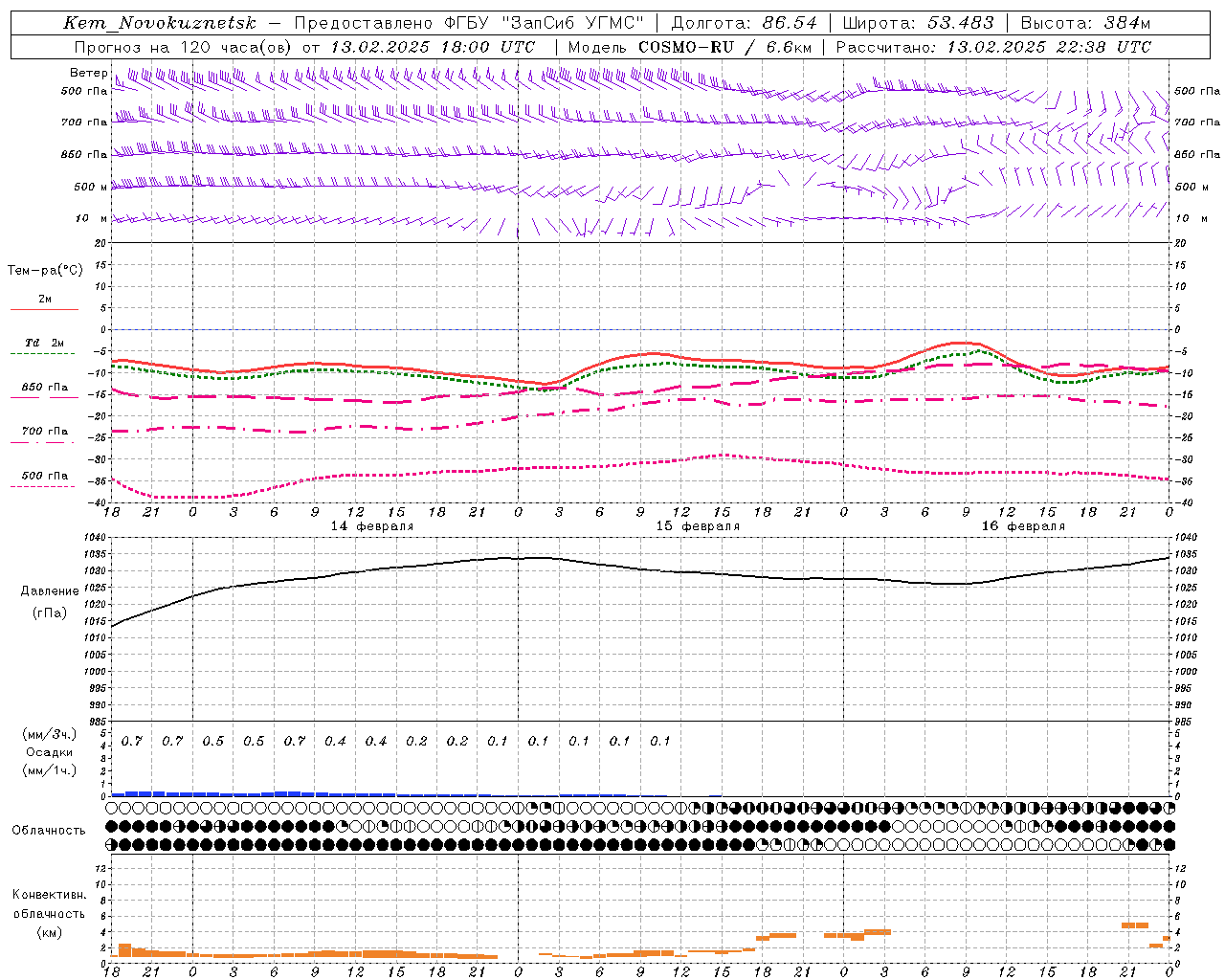Select the 'Модель COSMO-RU / 6.6км' label
1225x980 pixels.
click(x=690, y=47)
